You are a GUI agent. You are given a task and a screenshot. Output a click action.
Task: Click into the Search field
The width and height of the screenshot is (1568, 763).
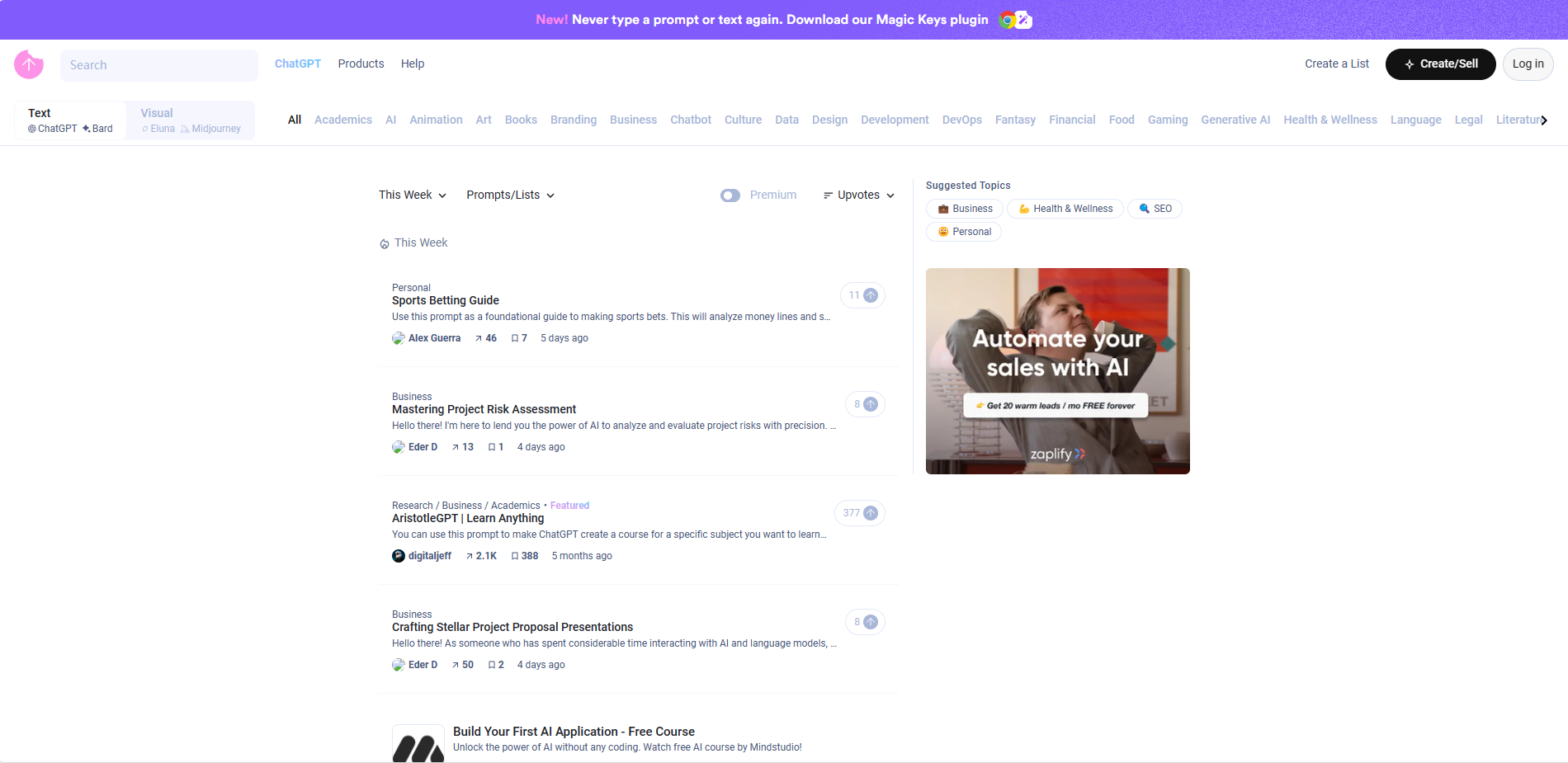[x=159, y=65]
